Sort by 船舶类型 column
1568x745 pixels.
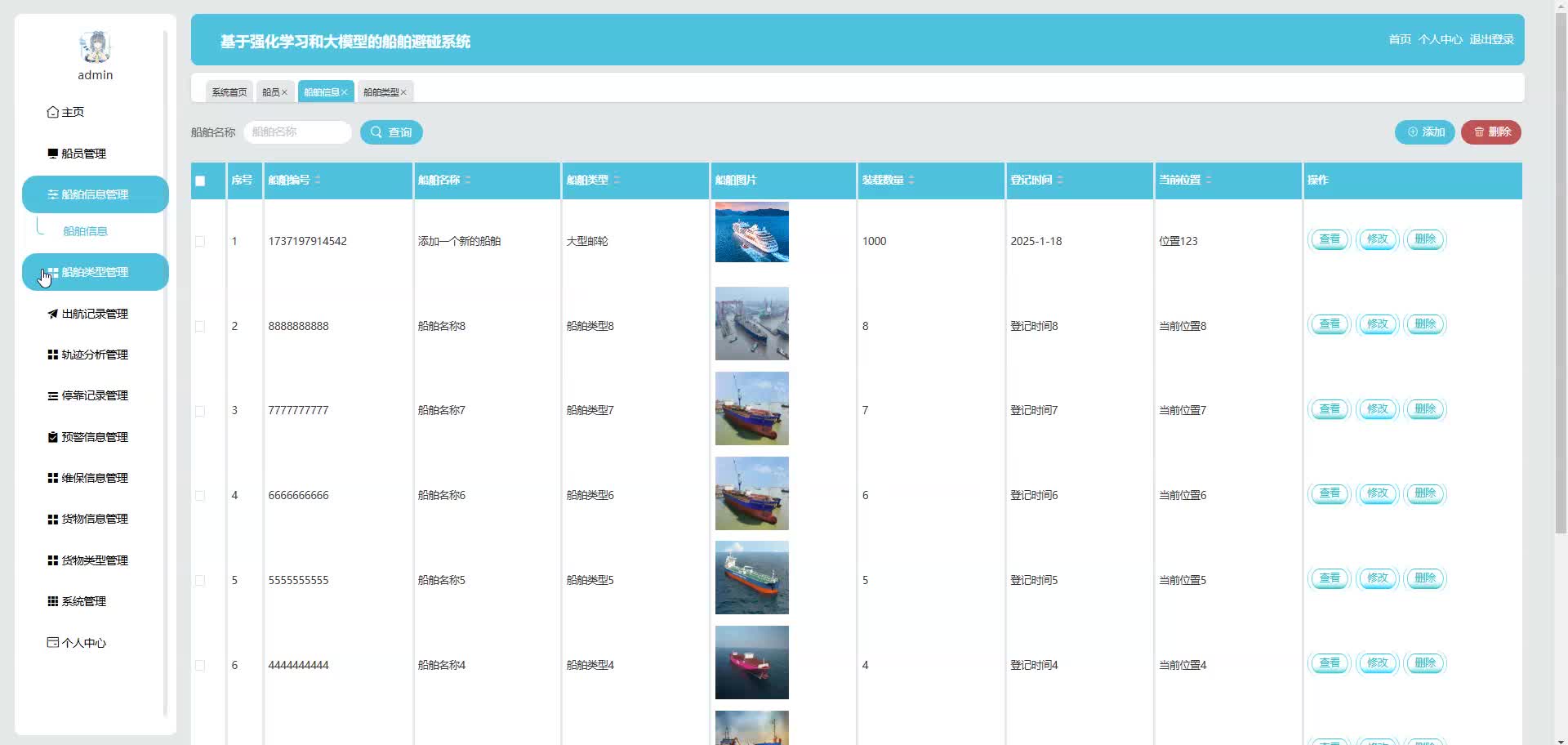click(617, 180)
